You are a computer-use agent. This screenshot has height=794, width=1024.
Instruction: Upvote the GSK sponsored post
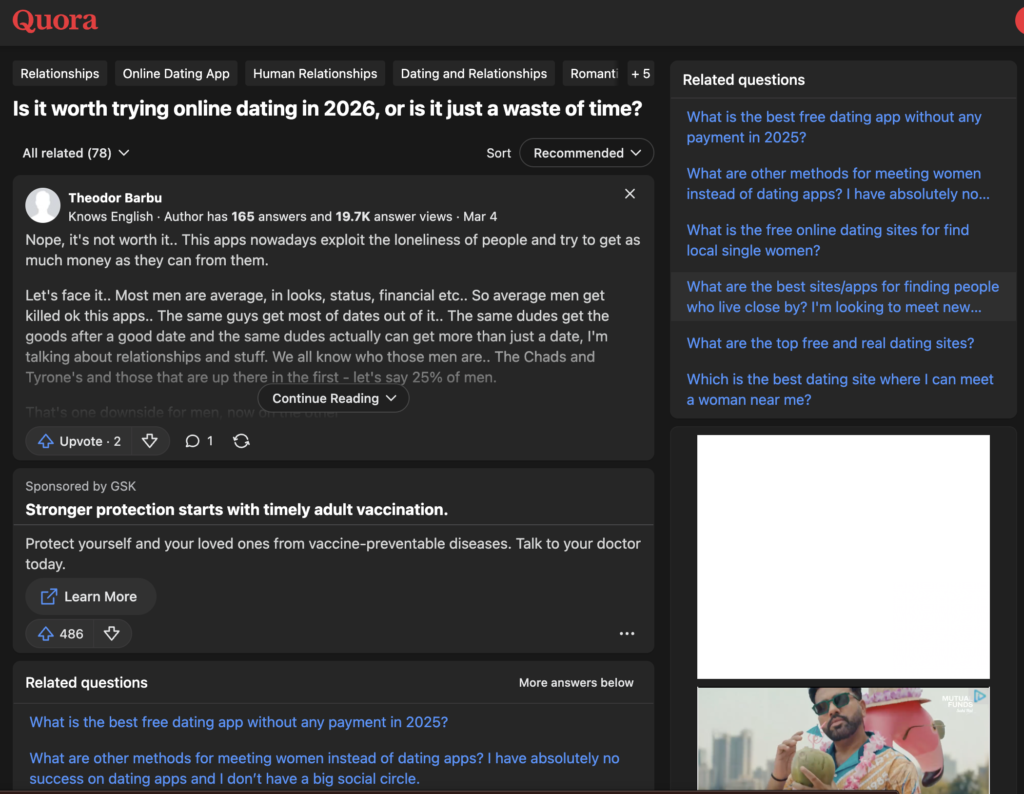60,634
